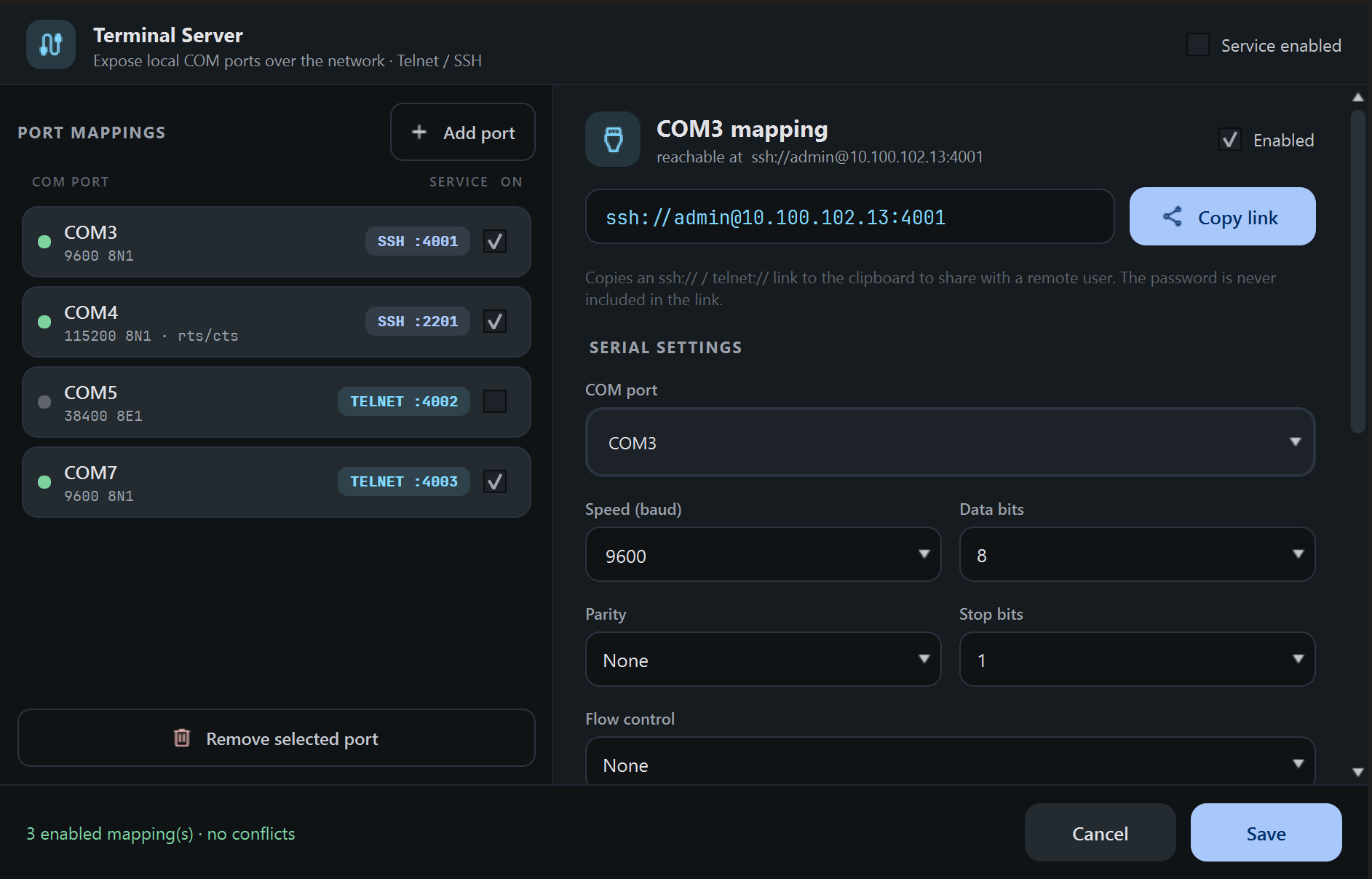Image resolution: width=1372 pixels, height=879 pixels.
Task: Select the COM7 port mapping row
Action: tap(277, 482)
